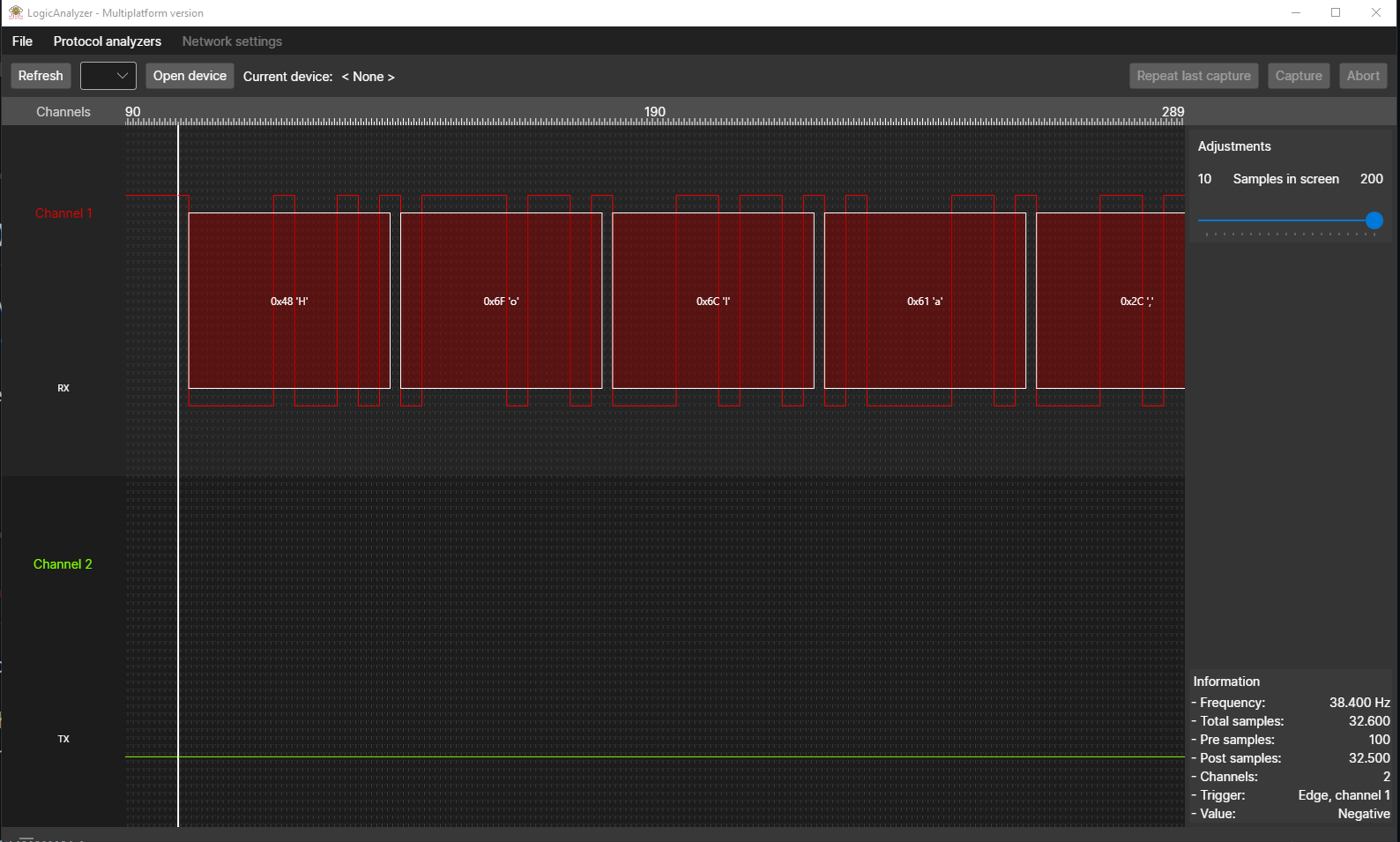This screenshot has height=842, width=1400.
Task: Click the decoded 0x48 'H' byte block
Action: pos(289,301)
